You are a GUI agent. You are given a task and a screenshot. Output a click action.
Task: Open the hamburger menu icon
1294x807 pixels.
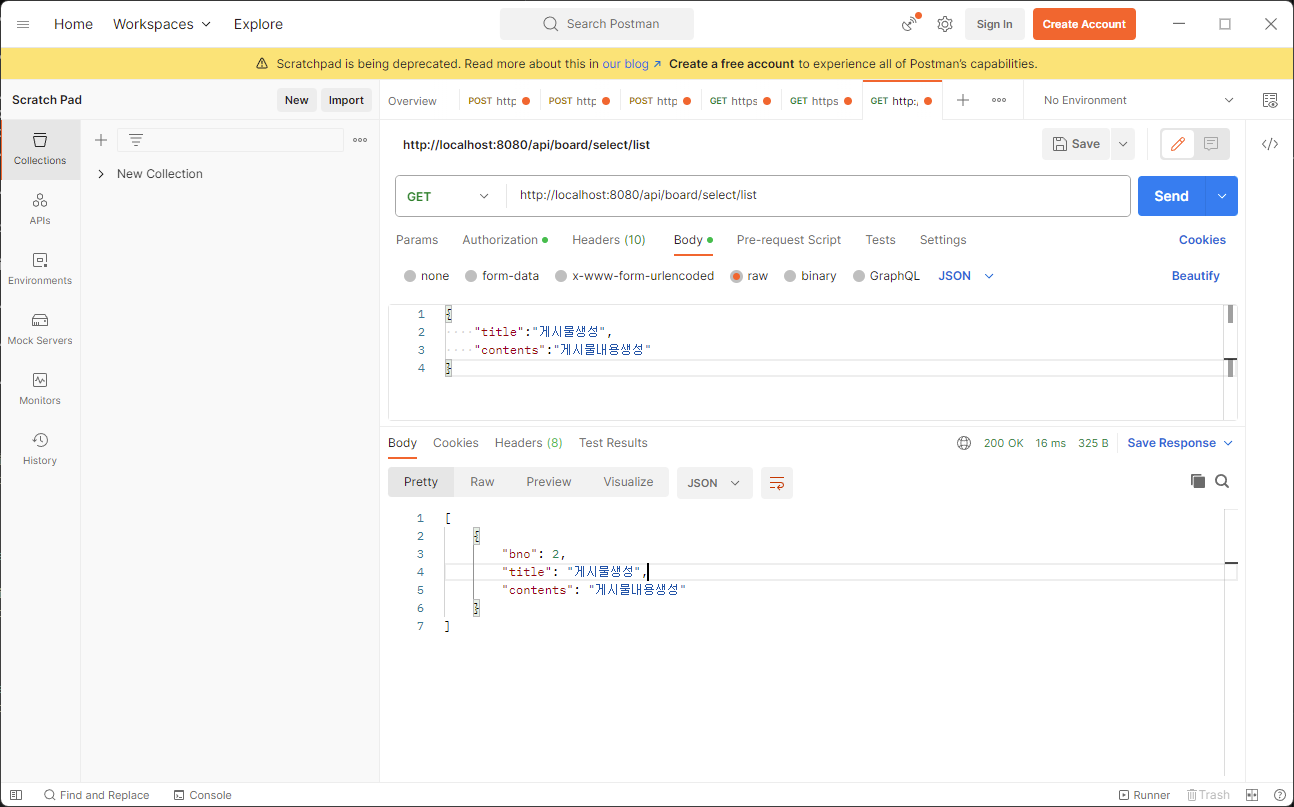click(23, 24)
